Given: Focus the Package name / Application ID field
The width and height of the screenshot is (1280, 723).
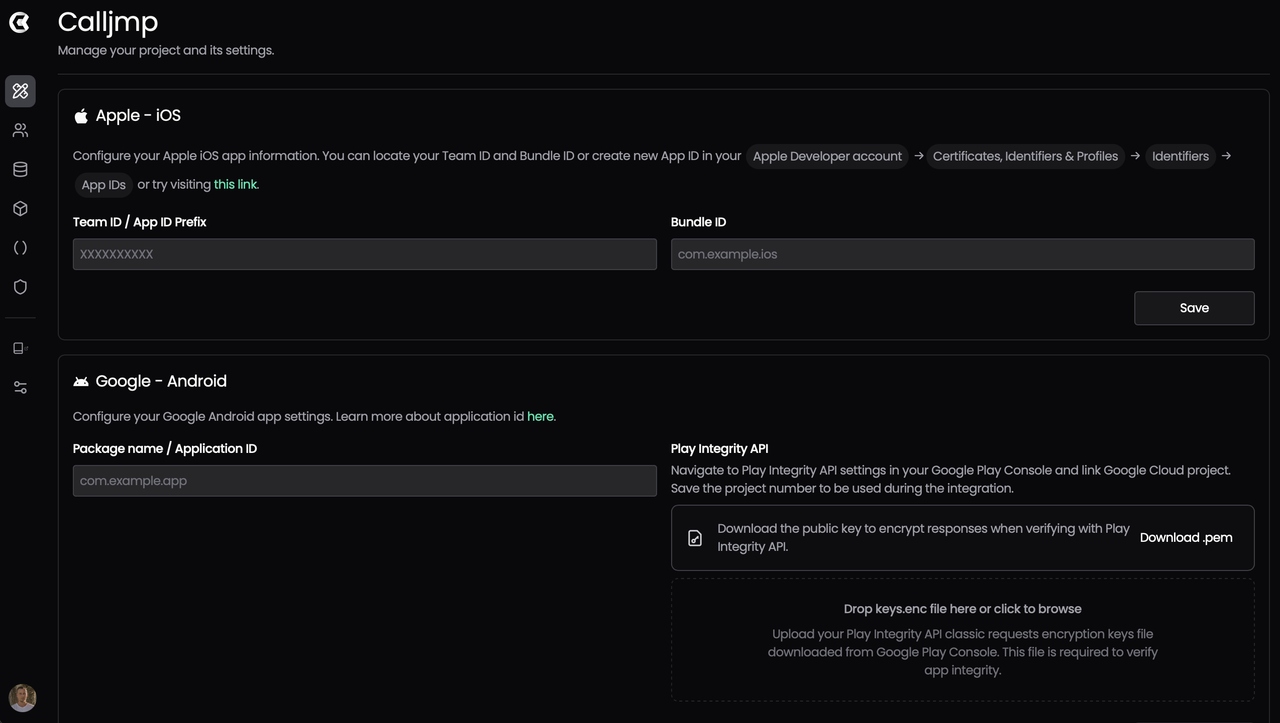Looking at the screenshot, I should pos(365,481).
